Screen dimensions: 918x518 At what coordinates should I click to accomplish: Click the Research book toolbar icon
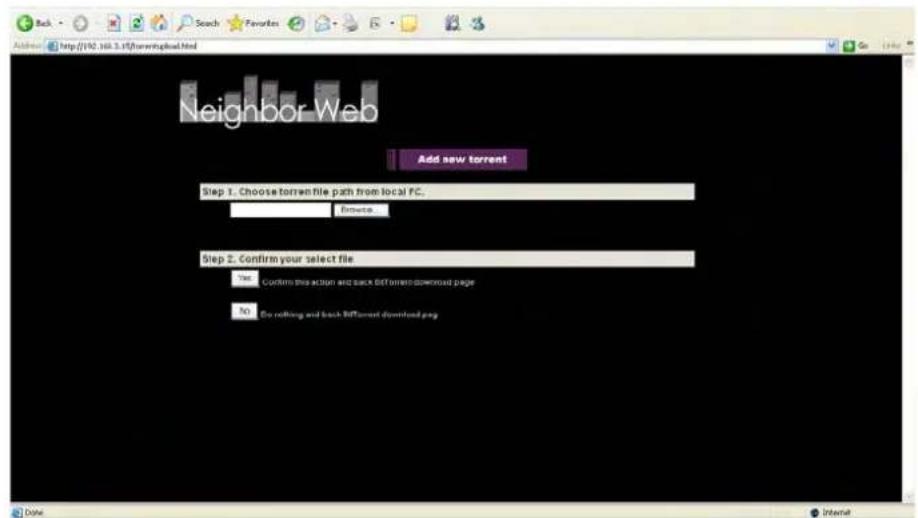[x=452, y=23]
